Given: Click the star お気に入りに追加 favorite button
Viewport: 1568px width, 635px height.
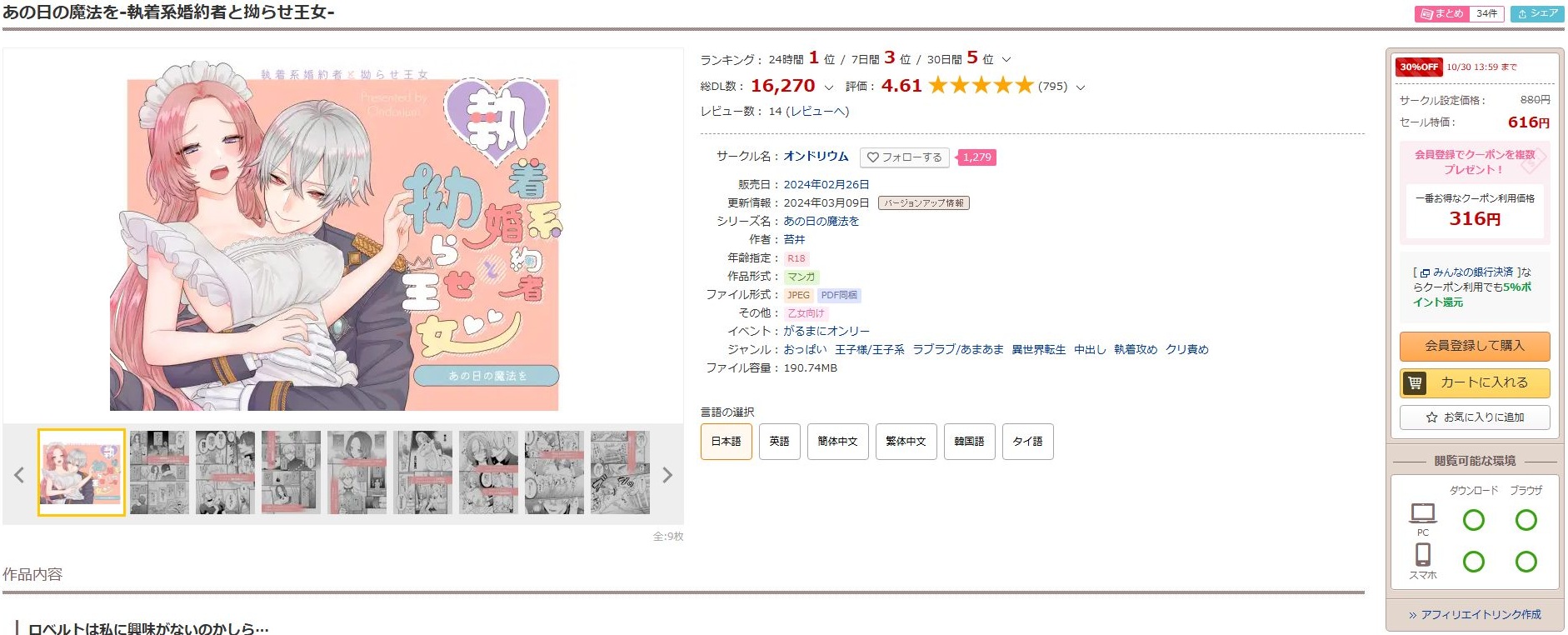Looking at the screenshot, I should [1475, 417].
